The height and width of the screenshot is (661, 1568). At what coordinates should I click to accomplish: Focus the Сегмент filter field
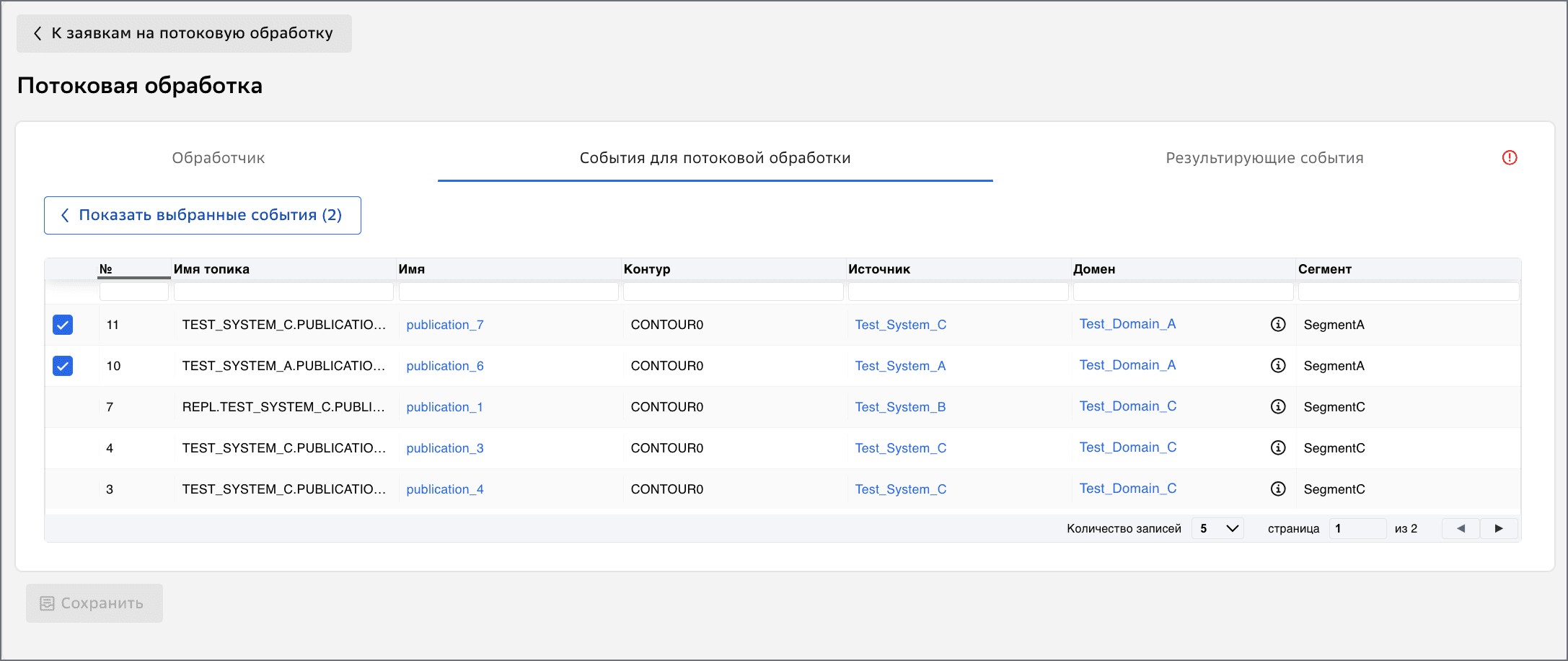click(1409, 292)
